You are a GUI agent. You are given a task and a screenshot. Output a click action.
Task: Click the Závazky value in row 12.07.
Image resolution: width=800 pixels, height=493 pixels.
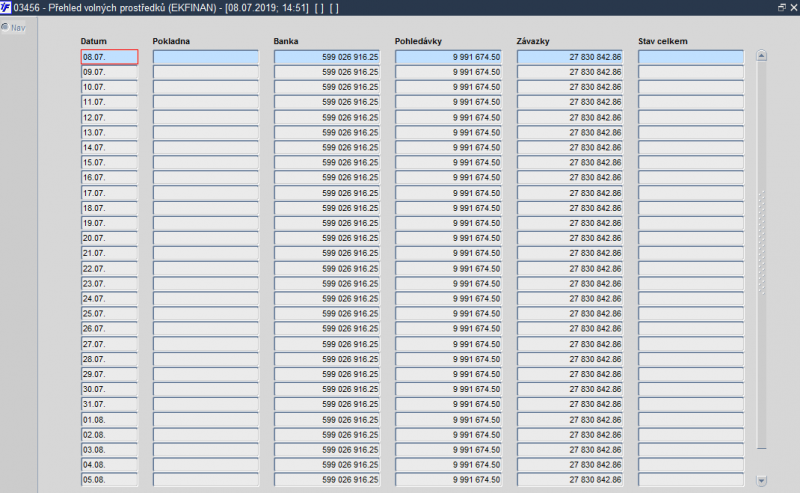(570, 117)
